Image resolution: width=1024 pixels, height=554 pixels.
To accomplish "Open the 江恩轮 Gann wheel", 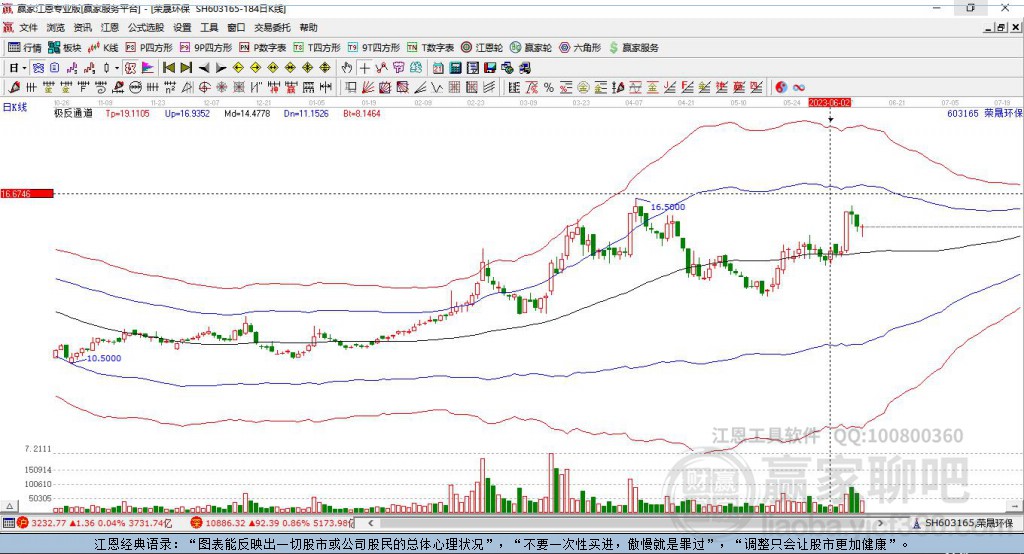I will click(482, 48).
